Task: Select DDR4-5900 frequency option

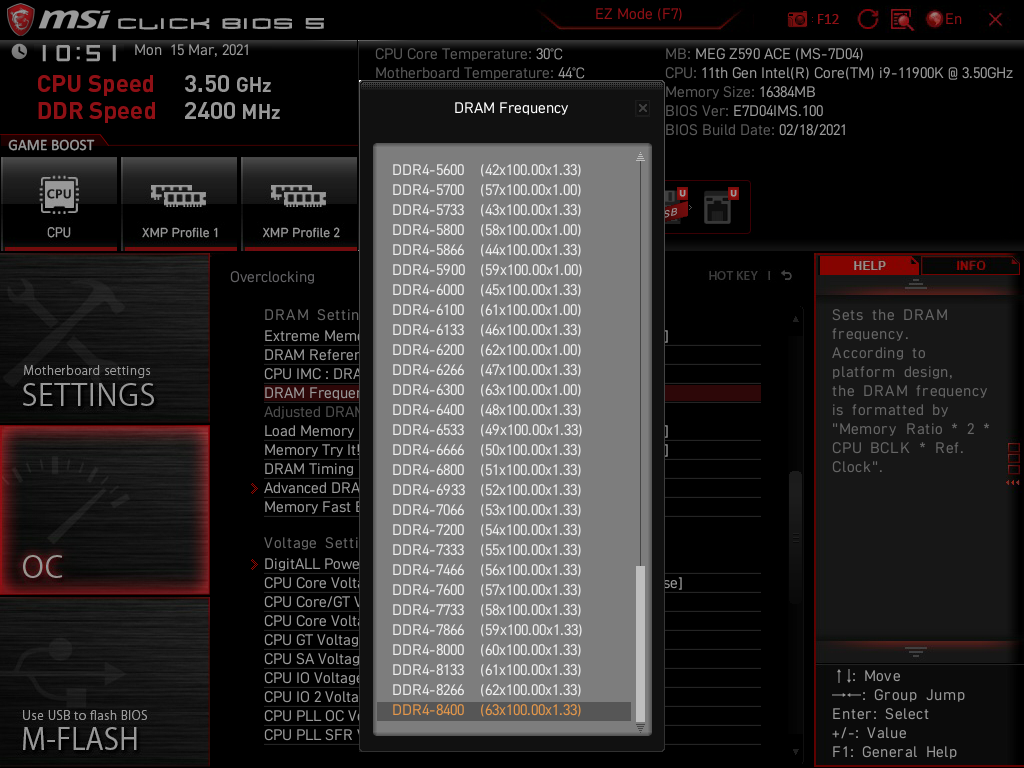Action: coord(504,270)
